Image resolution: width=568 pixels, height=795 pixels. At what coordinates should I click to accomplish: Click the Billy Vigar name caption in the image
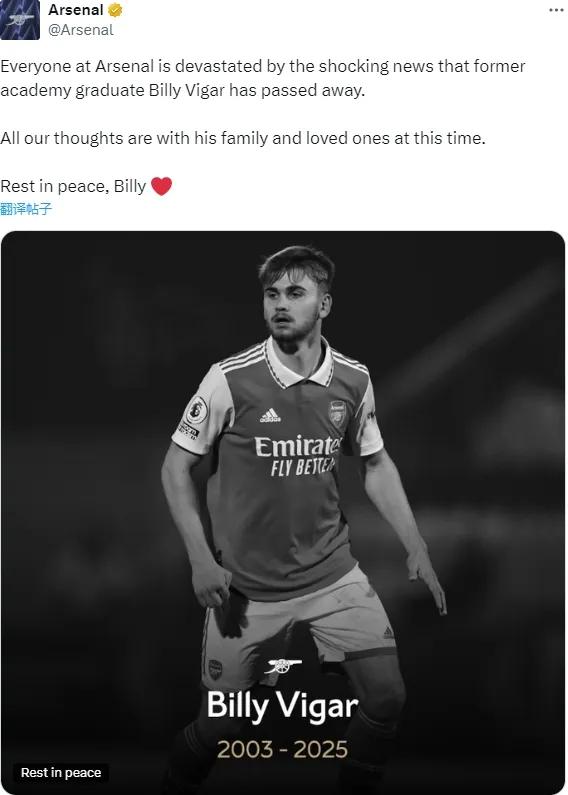[x=282, y=706]
